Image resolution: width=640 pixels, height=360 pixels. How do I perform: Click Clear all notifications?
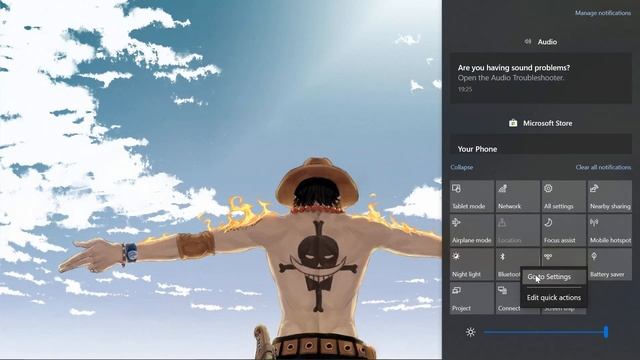603,167
